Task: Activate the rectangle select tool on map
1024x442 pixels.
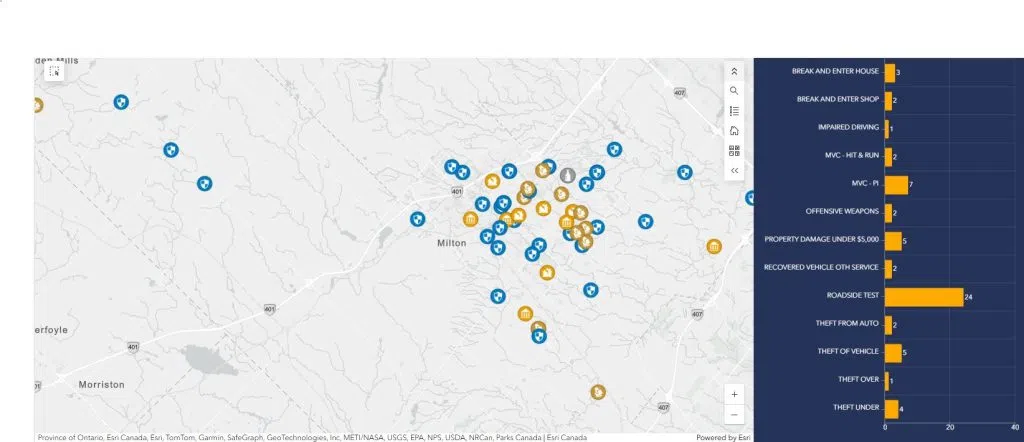Action: [54, 72]
